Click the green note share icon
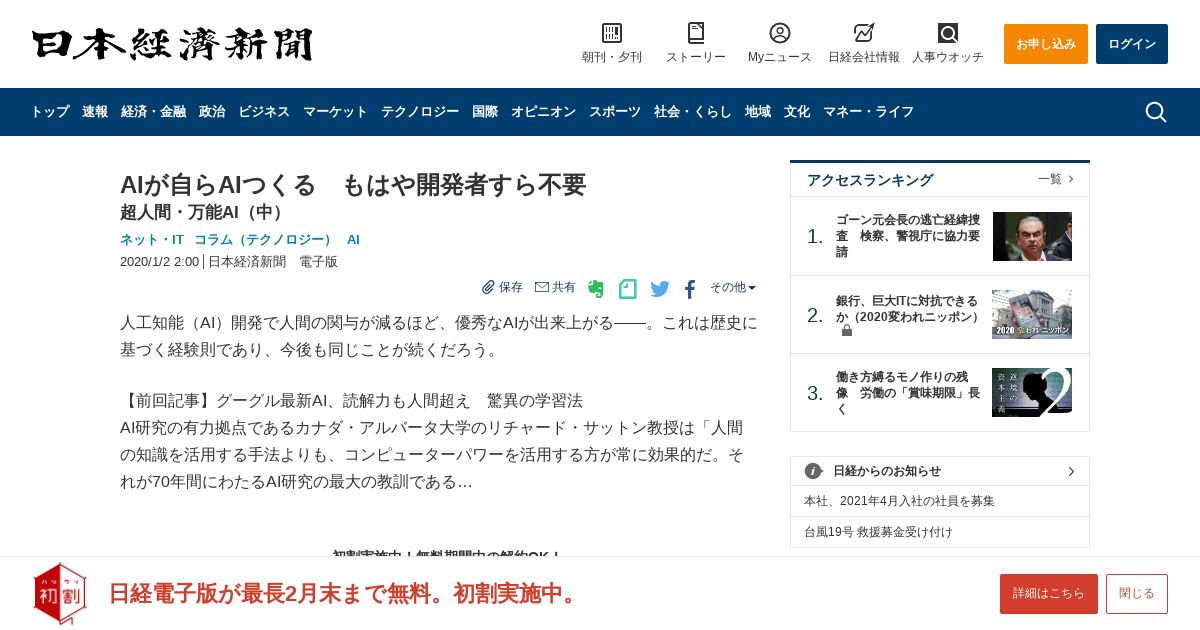The height and width of the screenshot is (630, 1200). coord(628,289)
